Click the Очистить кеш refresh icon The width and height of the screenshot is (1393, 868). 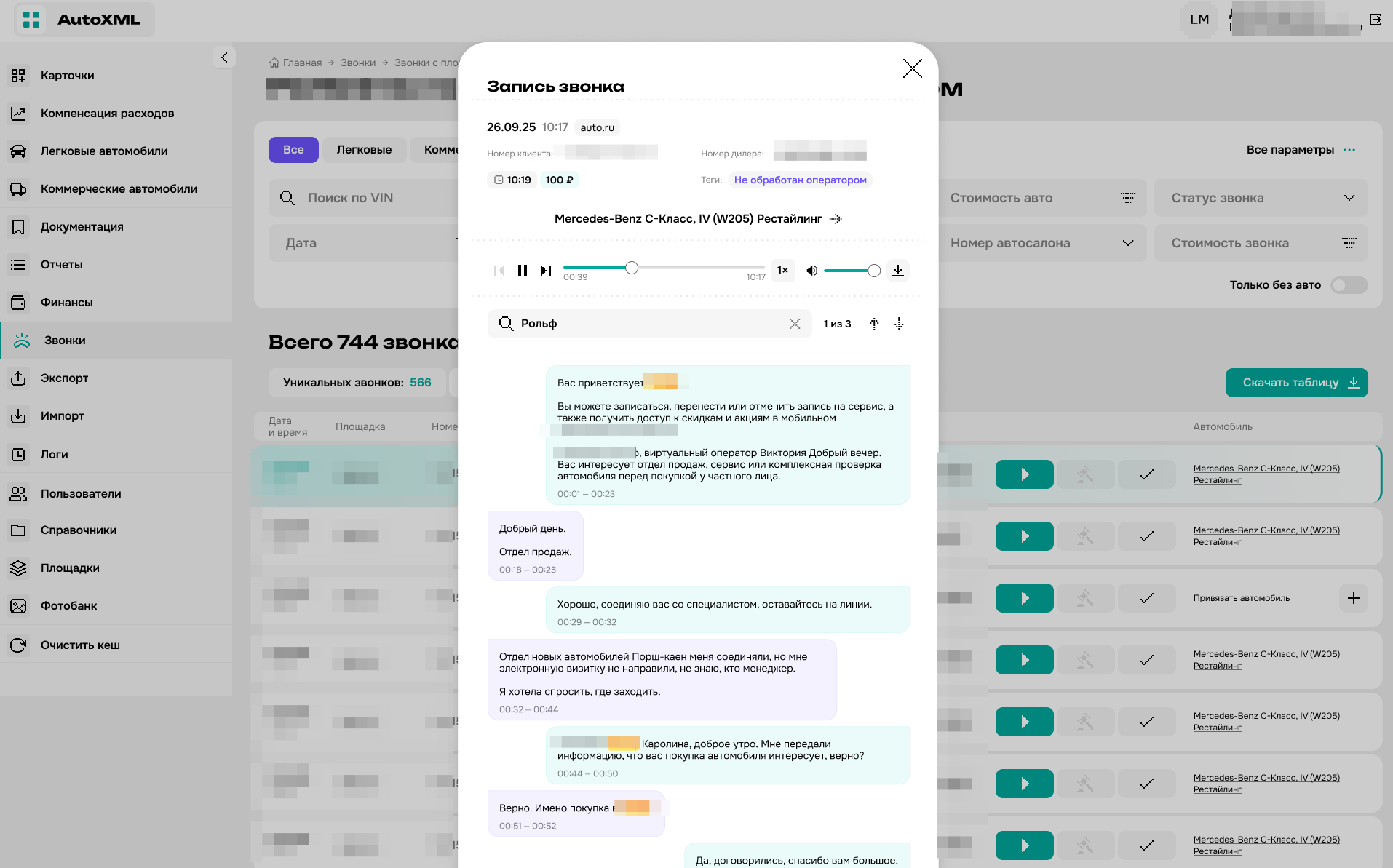tap(18, 645)
